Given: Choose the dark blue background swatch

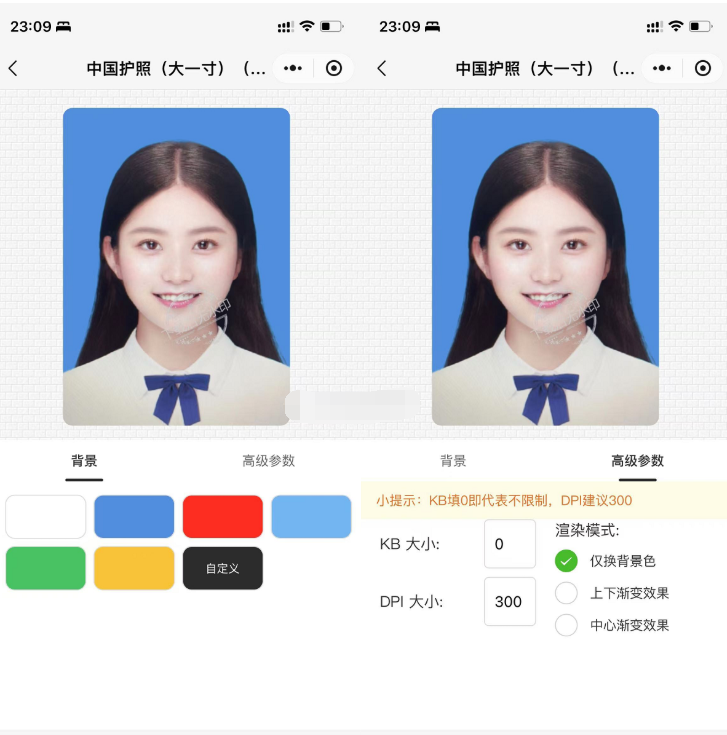Looking at the screenshot, I should coord(134,517).
